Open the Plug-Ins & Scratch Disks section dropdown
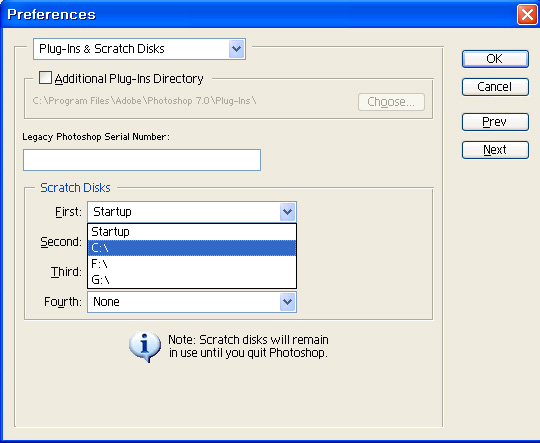Viewport: 540px width, 443px height. [x=139, y=49]
